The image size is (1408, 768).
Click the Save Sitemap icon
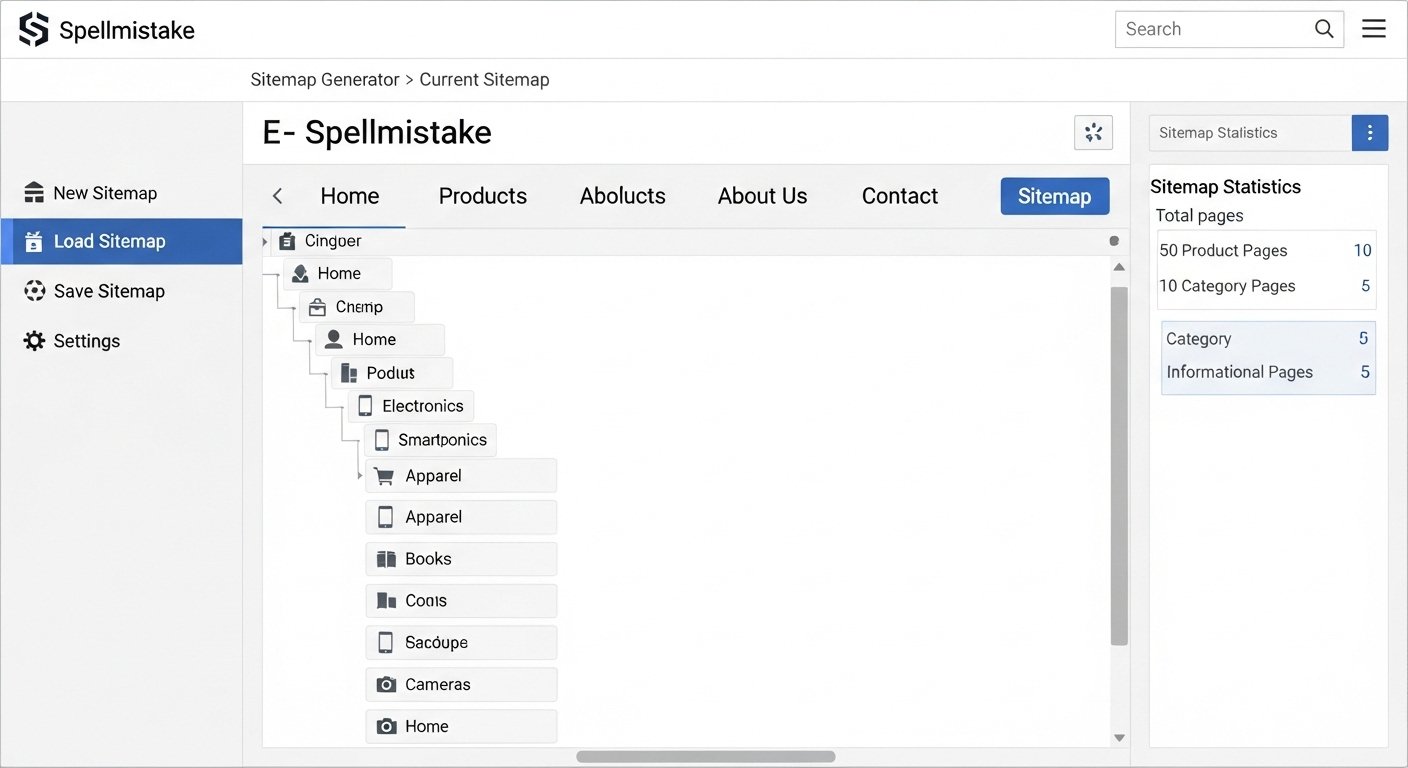[34, 291]
